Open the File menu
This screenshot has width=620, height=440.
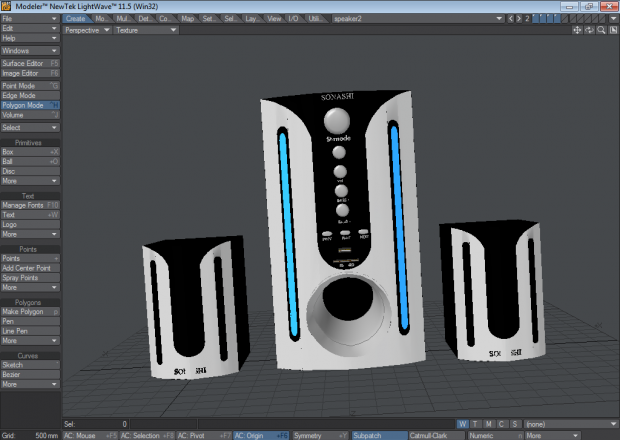pos(30,18)
